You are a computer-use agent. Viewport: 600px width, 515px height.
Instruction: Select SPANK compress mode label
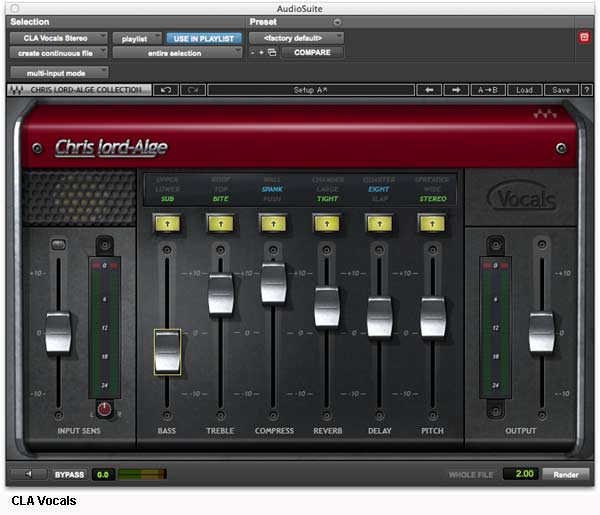click(272, 189)
